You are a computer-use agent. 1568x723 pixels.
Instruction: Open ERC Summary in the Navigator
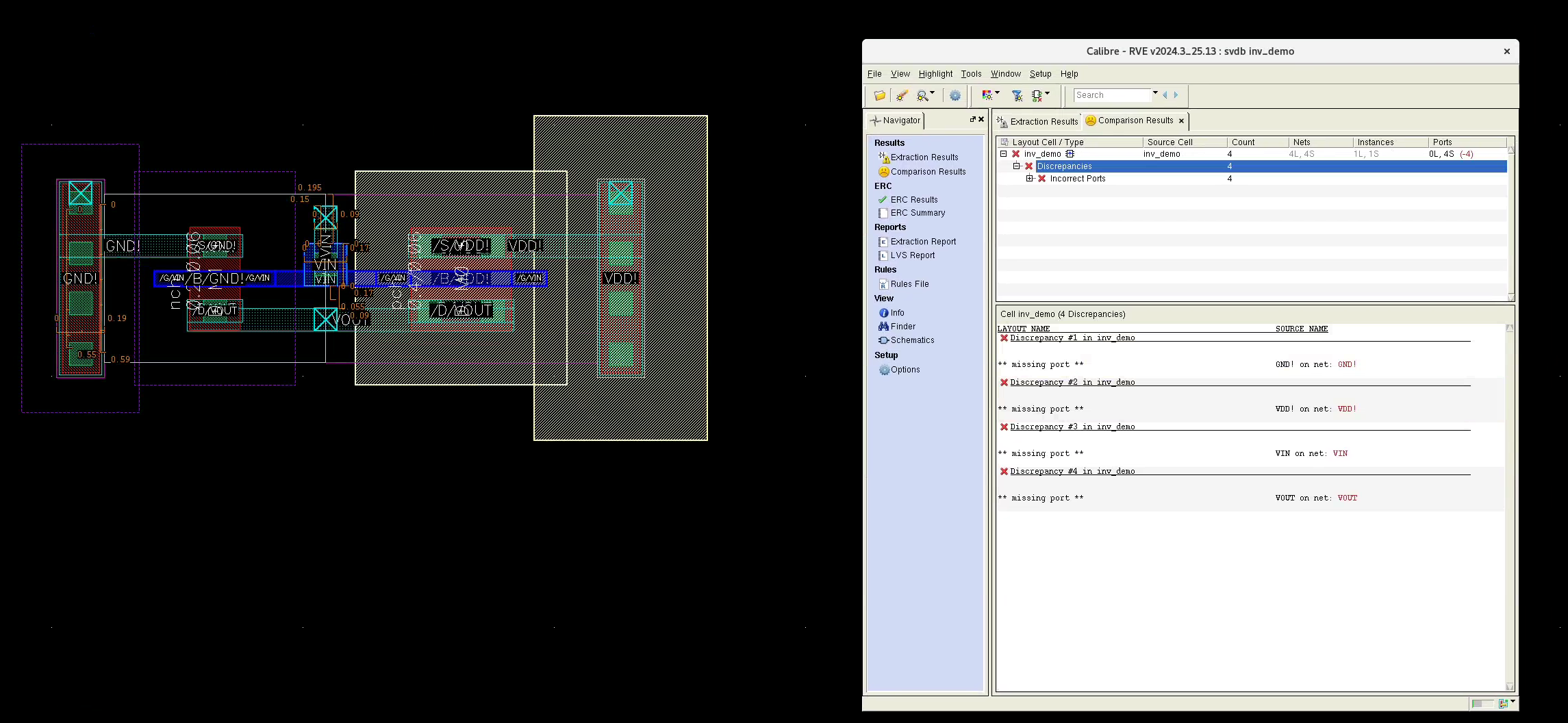point(918,213)
